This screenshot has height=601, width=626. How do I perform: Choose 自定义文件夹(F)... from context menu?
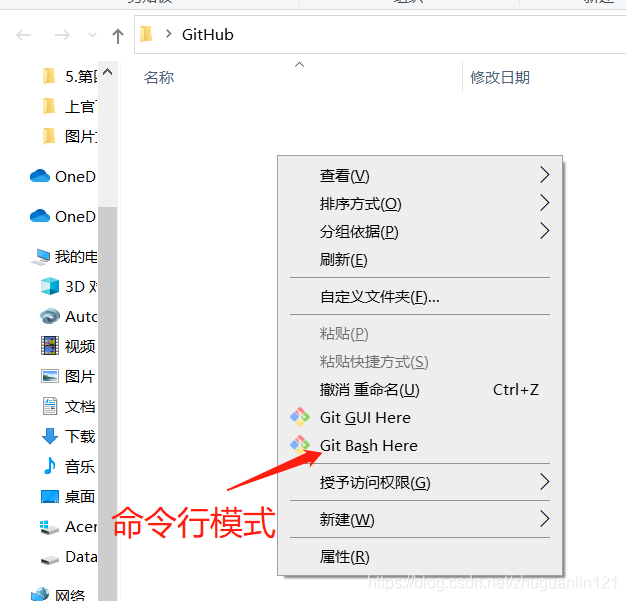(420, 296)
